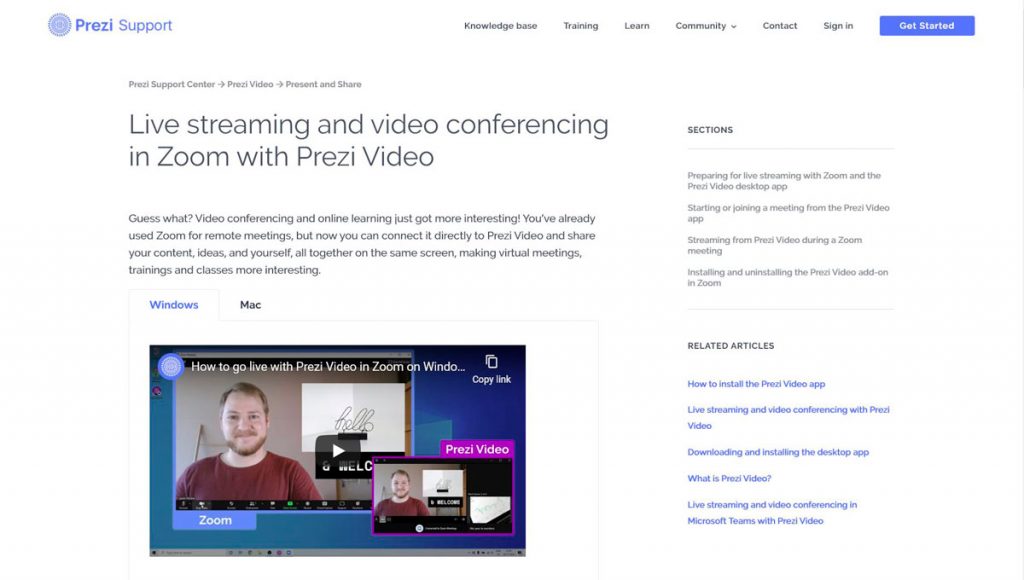Click the 'What is Prezi Video?' article
Viewport: 1024px width, 580px height.
[728, 478]
